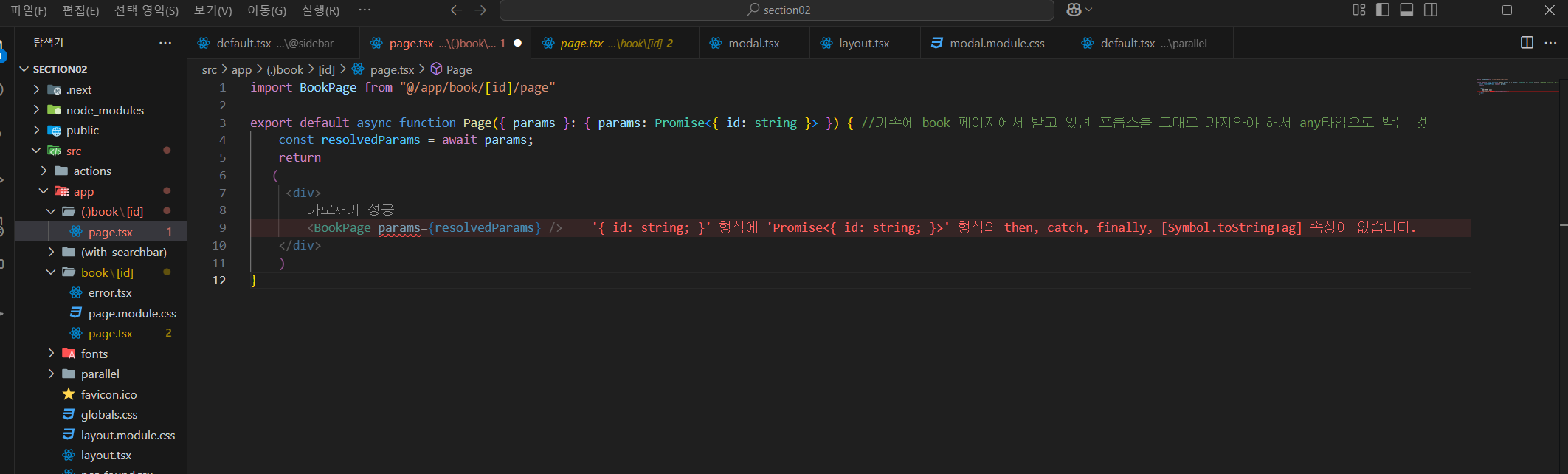Screen dimensions: 1568x474
Task: Switch to default.tsx parallel tab
Action: (1152, 44)
